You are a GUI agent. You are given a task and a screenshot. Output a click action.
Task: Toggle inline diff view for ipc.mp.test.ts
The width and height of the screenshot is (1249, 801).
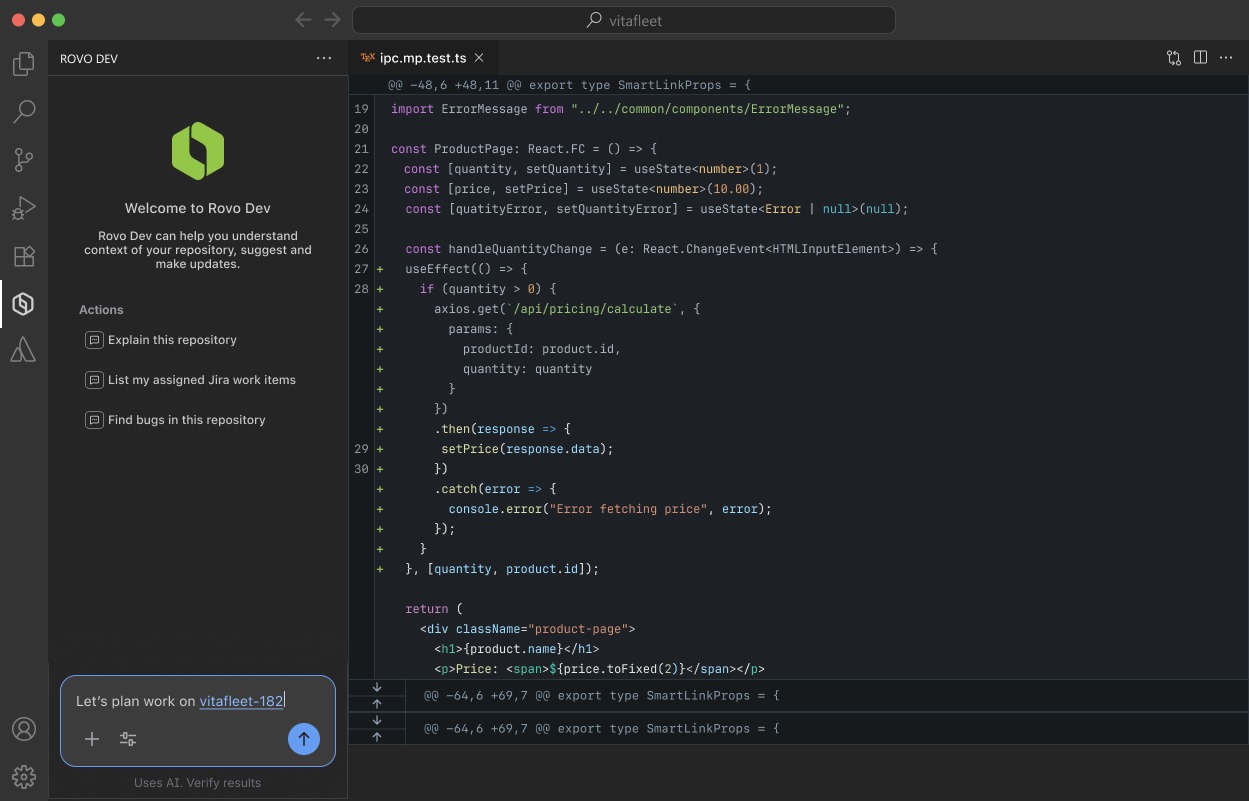(x=1173, y=57)
